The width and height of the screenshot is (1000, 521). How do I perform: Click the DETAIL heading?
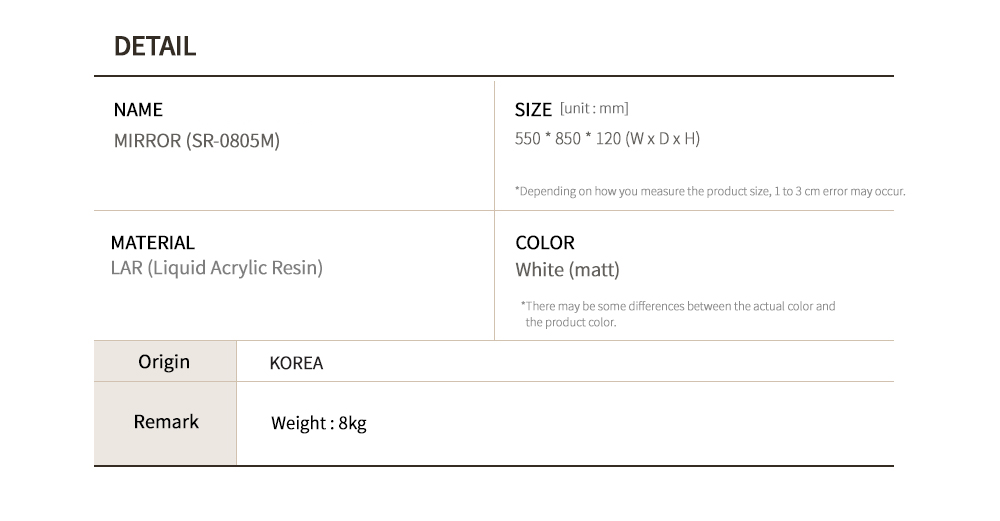click(x=155, y=47)
